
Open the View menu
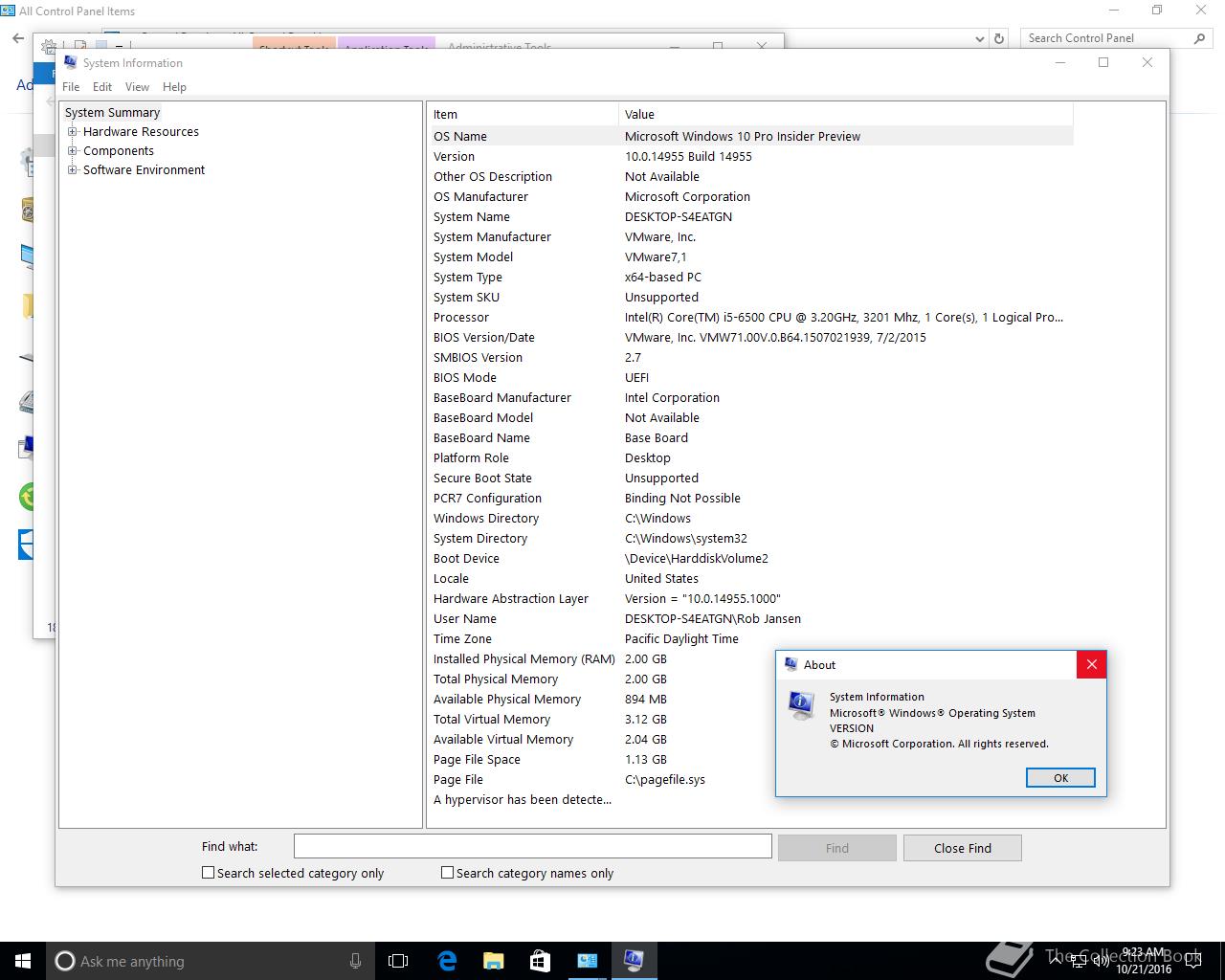pos(137,87)
